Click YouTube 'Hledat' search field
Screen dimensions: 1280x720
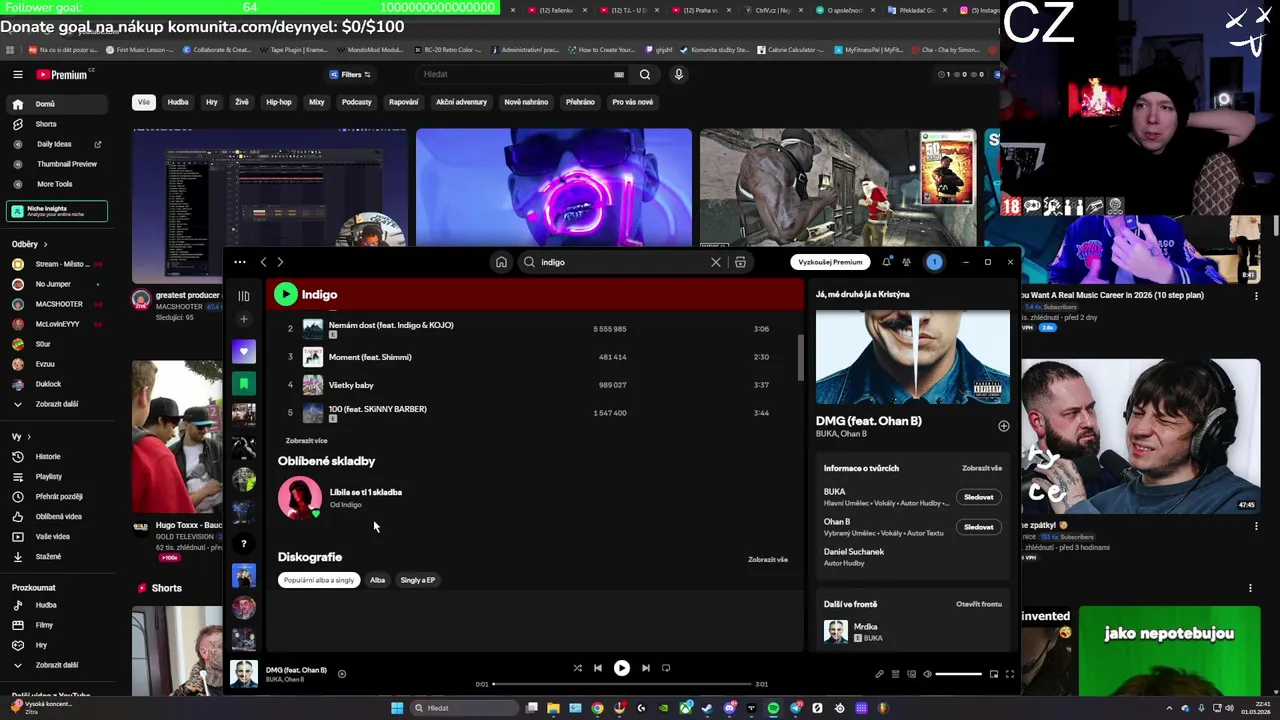point(520,74)
